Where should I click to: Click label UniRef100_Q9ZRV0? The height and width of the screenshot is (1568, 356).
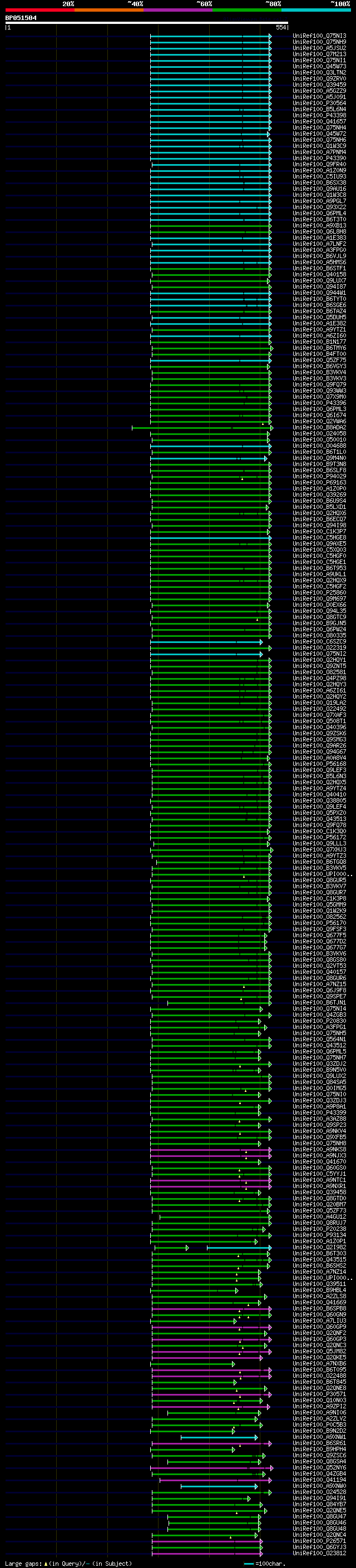click(319, 78)
